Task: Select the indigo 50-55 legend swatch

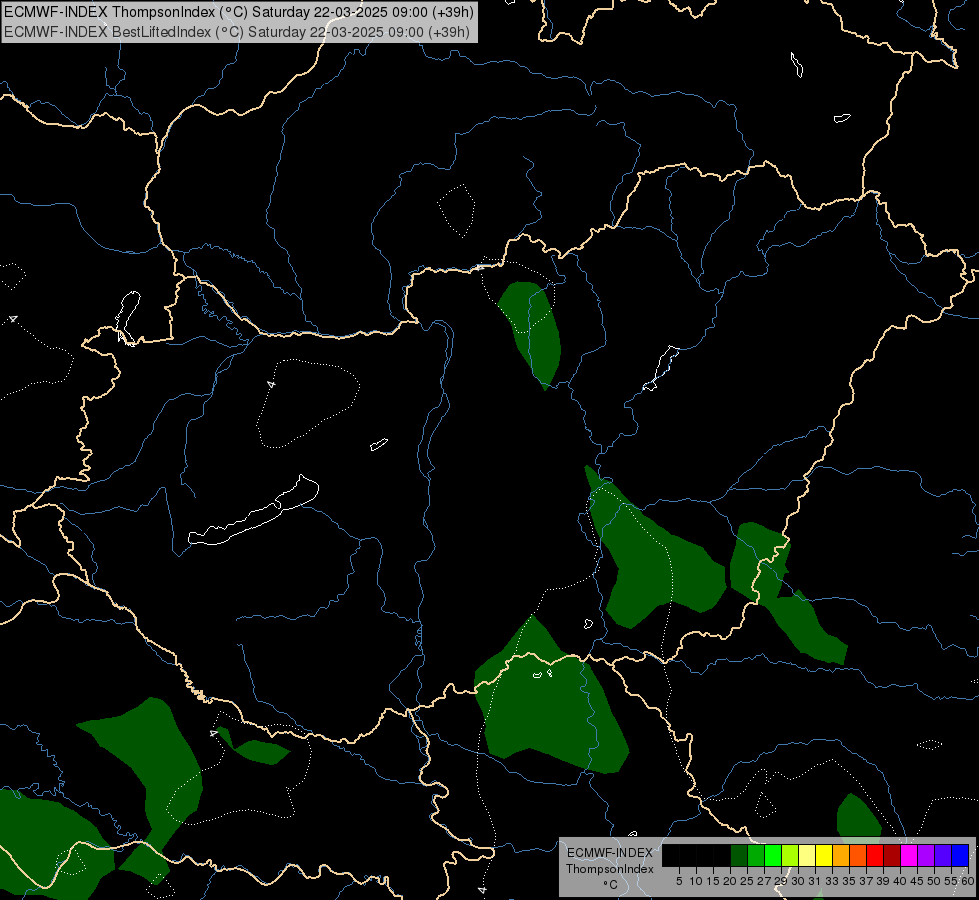Action: pos(943,855)
